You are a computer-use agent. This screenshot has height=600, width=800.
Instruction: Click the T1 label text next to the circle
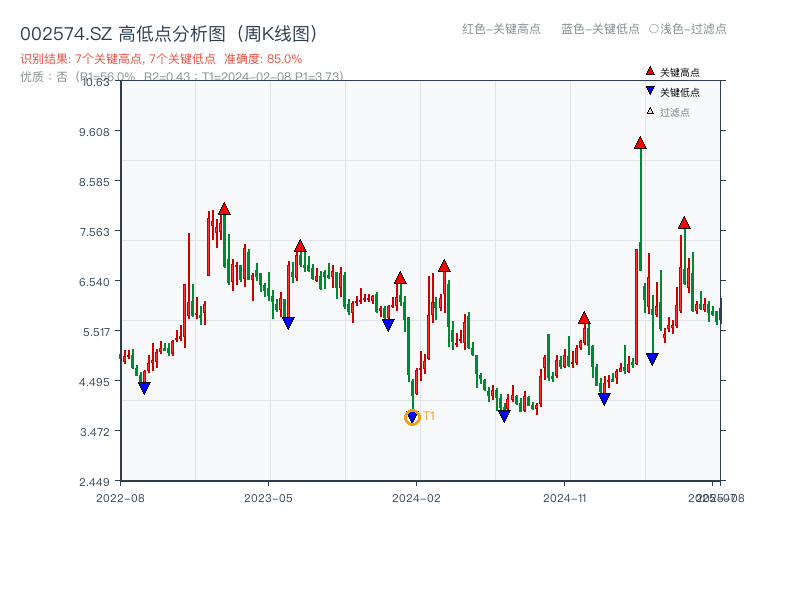(428, 415)
